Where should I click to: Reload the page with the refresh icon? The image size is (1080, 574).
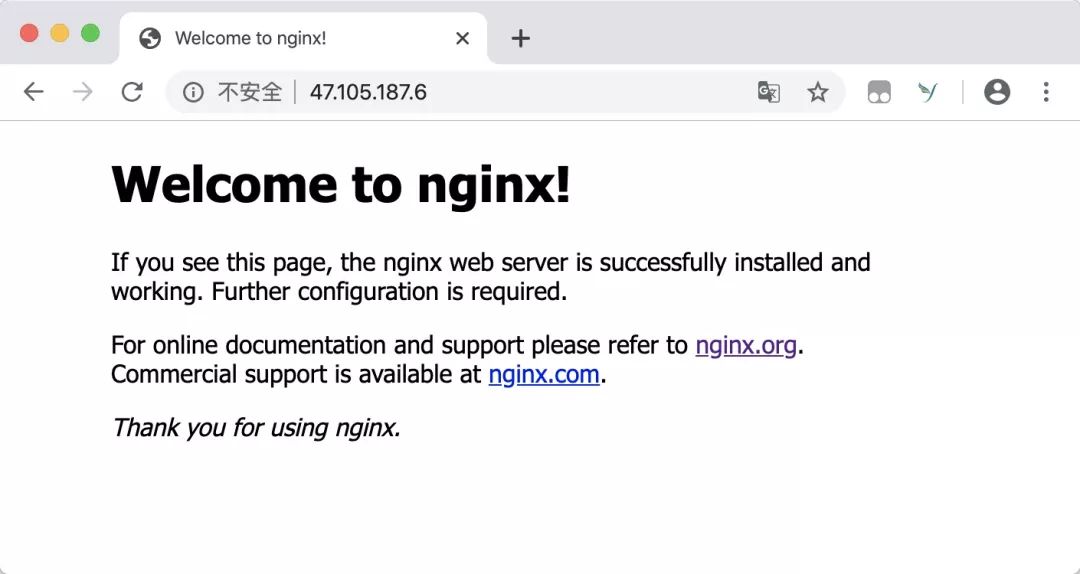pos(132,92)
